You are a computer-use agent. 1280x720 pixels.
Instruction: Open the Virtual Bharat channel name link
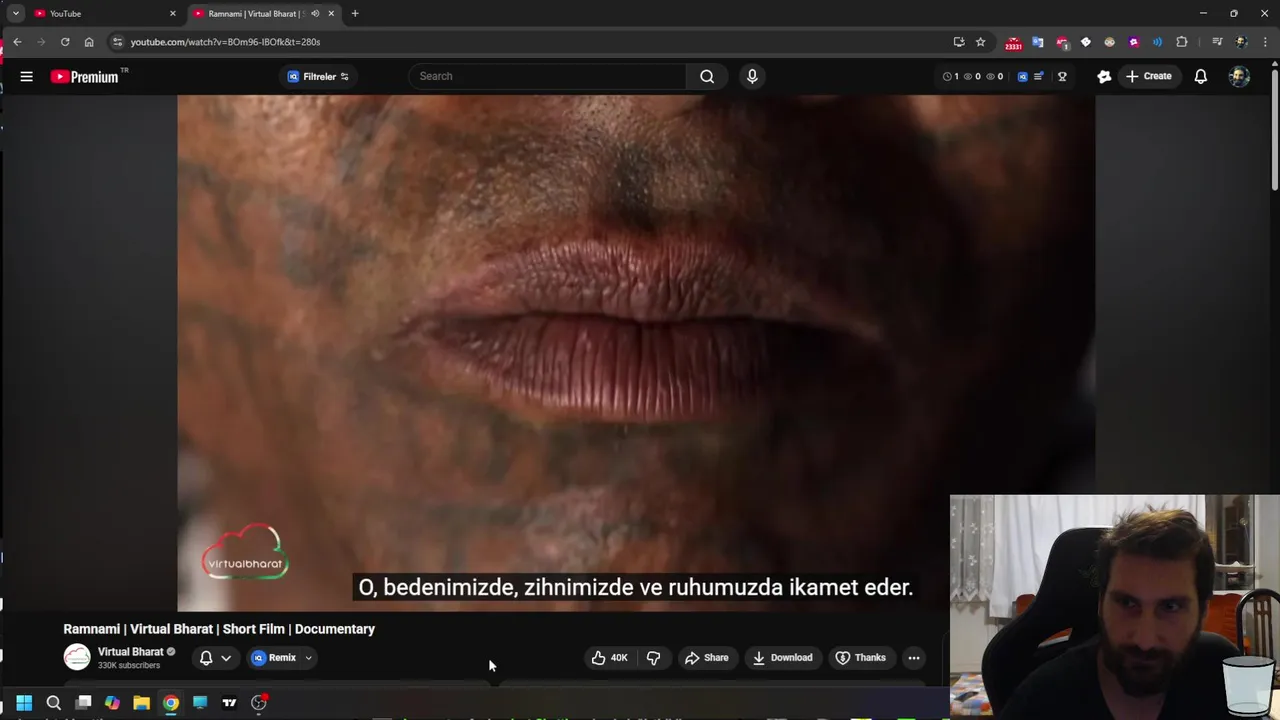click(x=130, y=652)
